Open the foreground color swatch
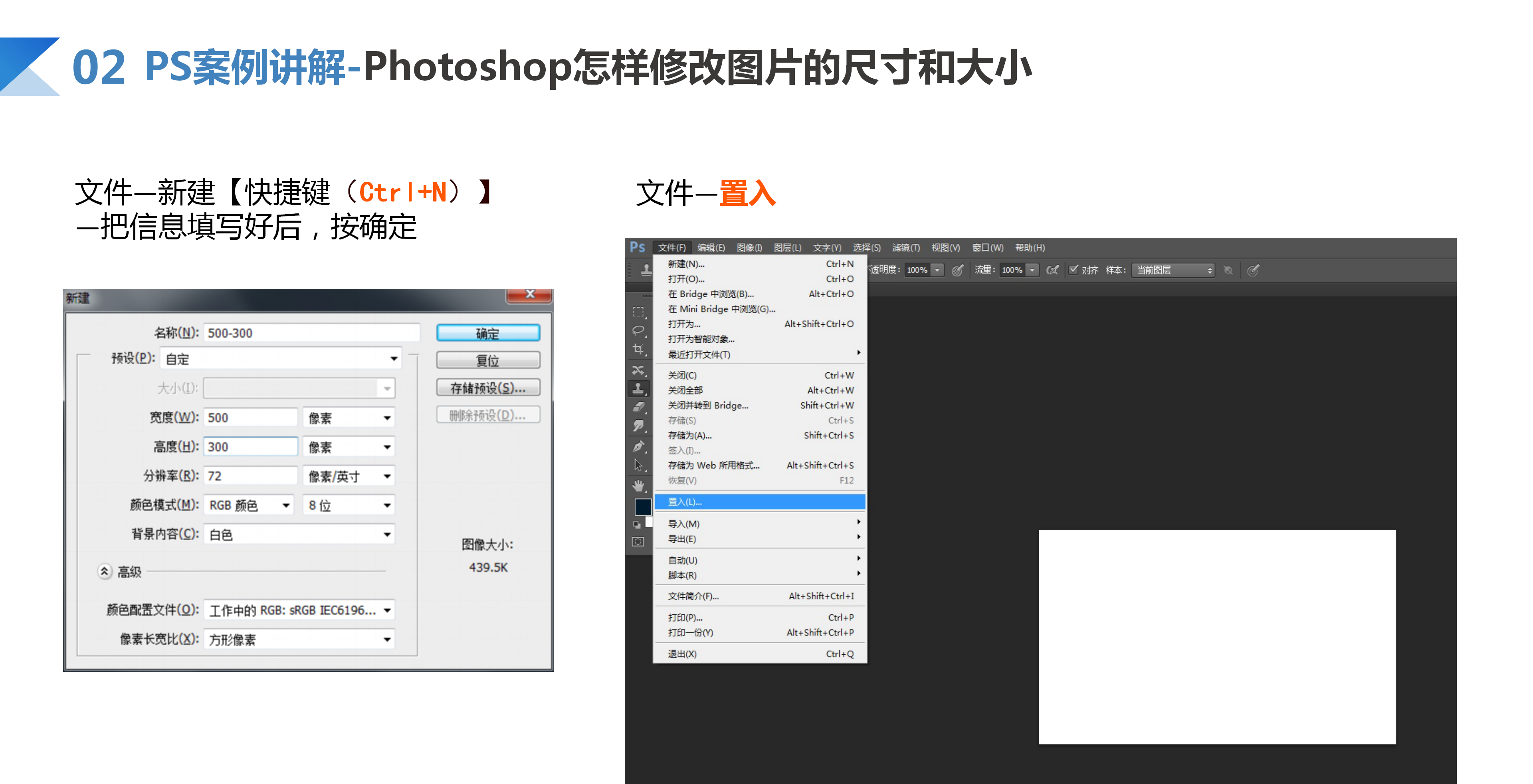The image size is (1533, 784). [643, 507]
